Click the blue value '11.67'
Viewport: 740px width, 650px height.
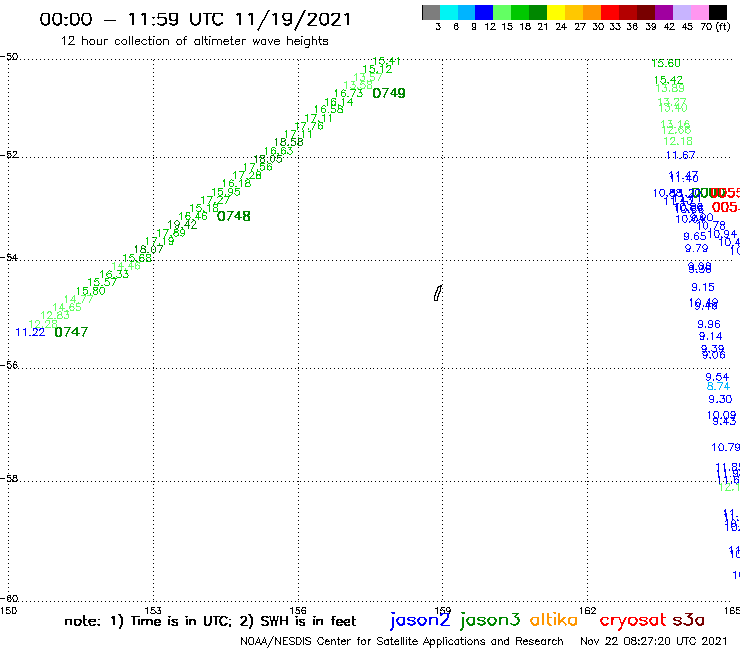(x=681, y=155)
